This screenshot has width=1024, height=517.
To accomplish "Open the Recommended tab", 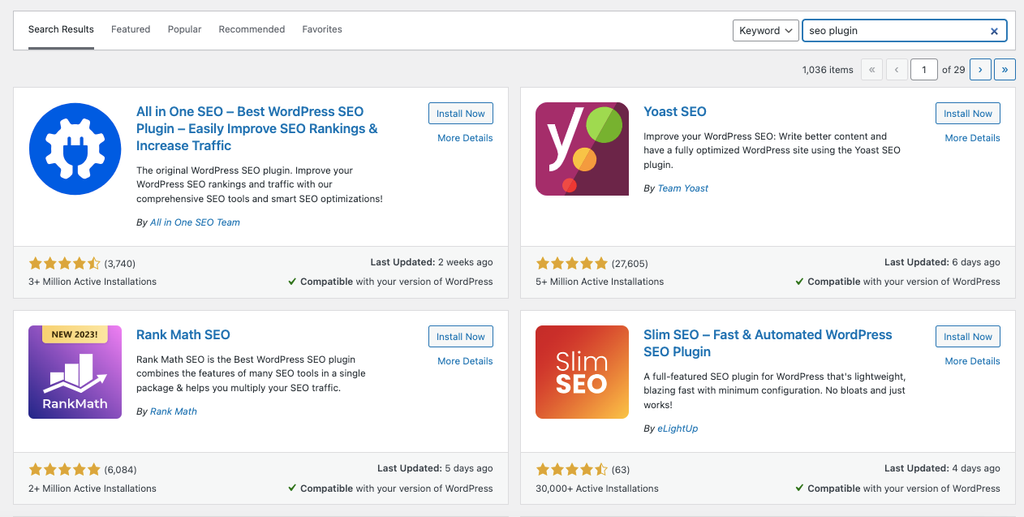I will point(251,29).
